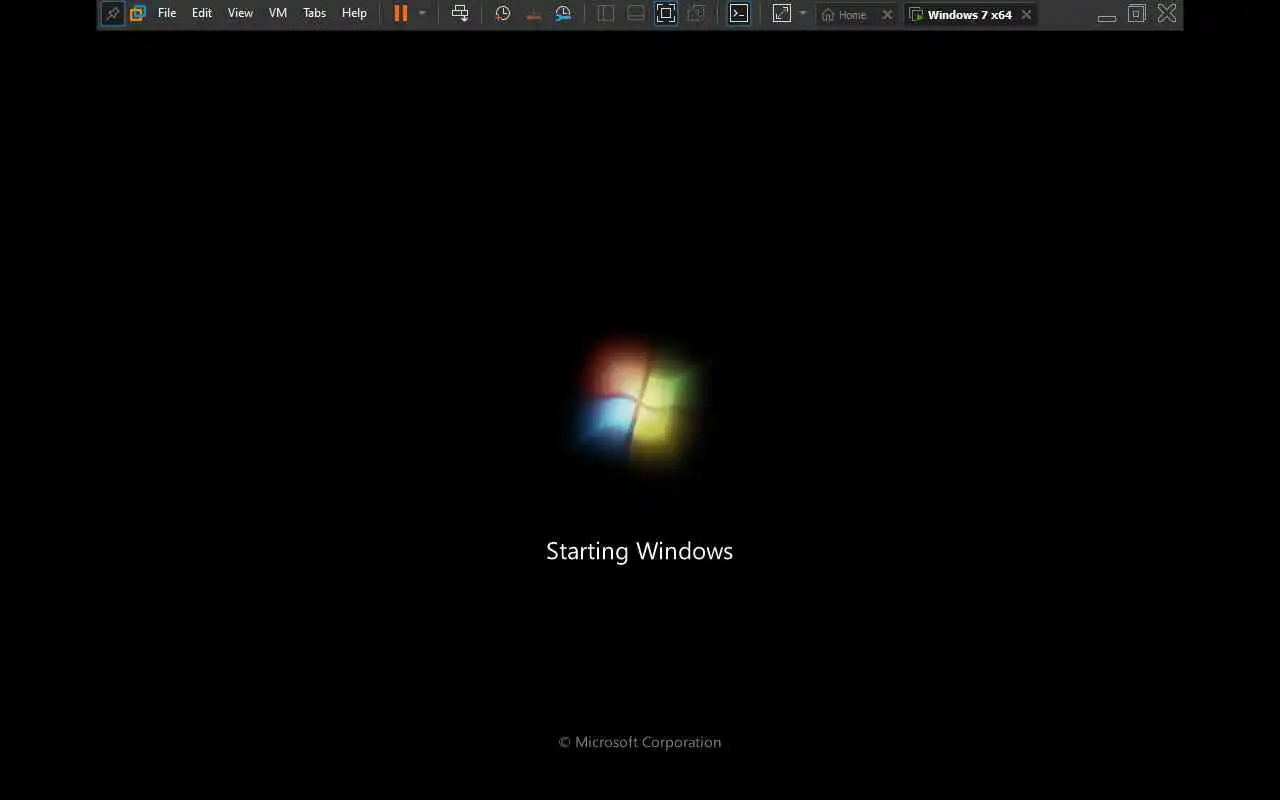Expand the stretch guest dropdown arrow

pos(803,14)
